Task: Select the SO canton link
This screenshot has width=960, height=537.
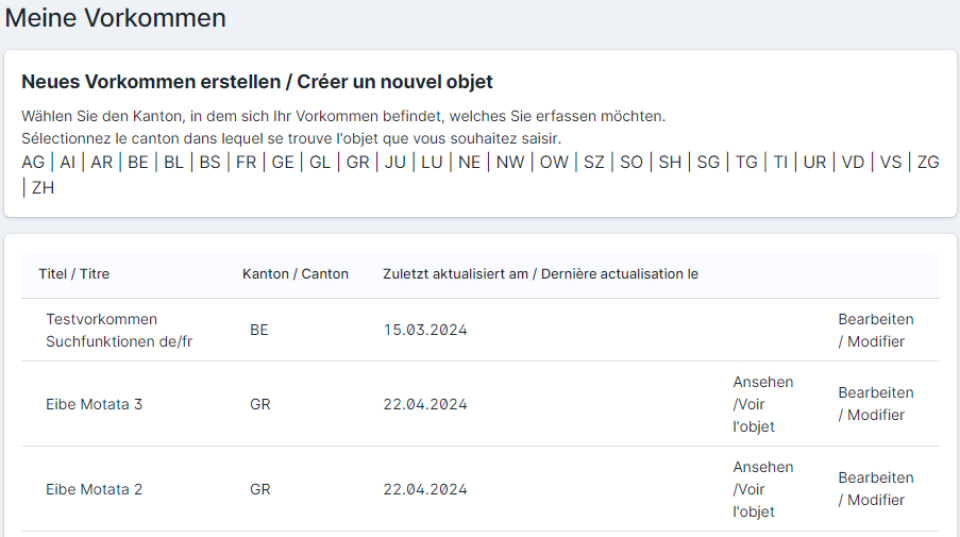Action: tap(631, 162)
